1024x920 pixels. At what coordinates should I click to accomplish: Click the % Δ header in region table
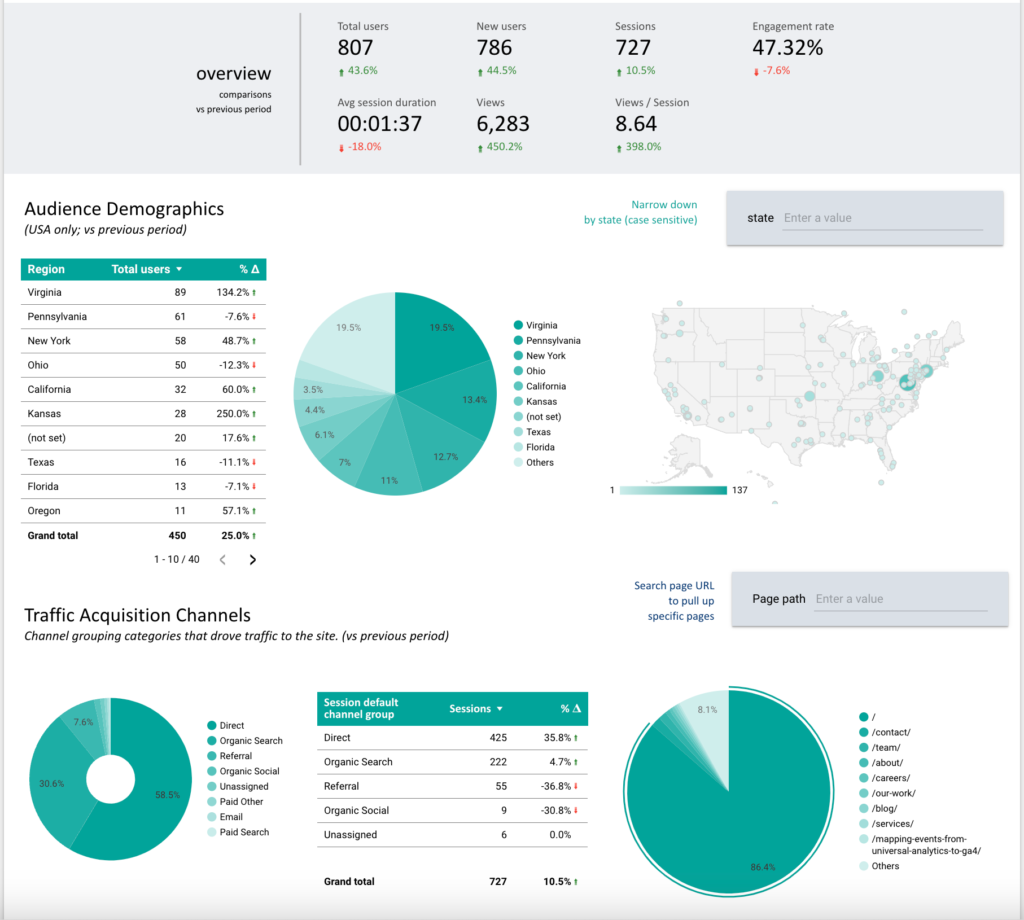click(249, 269)
